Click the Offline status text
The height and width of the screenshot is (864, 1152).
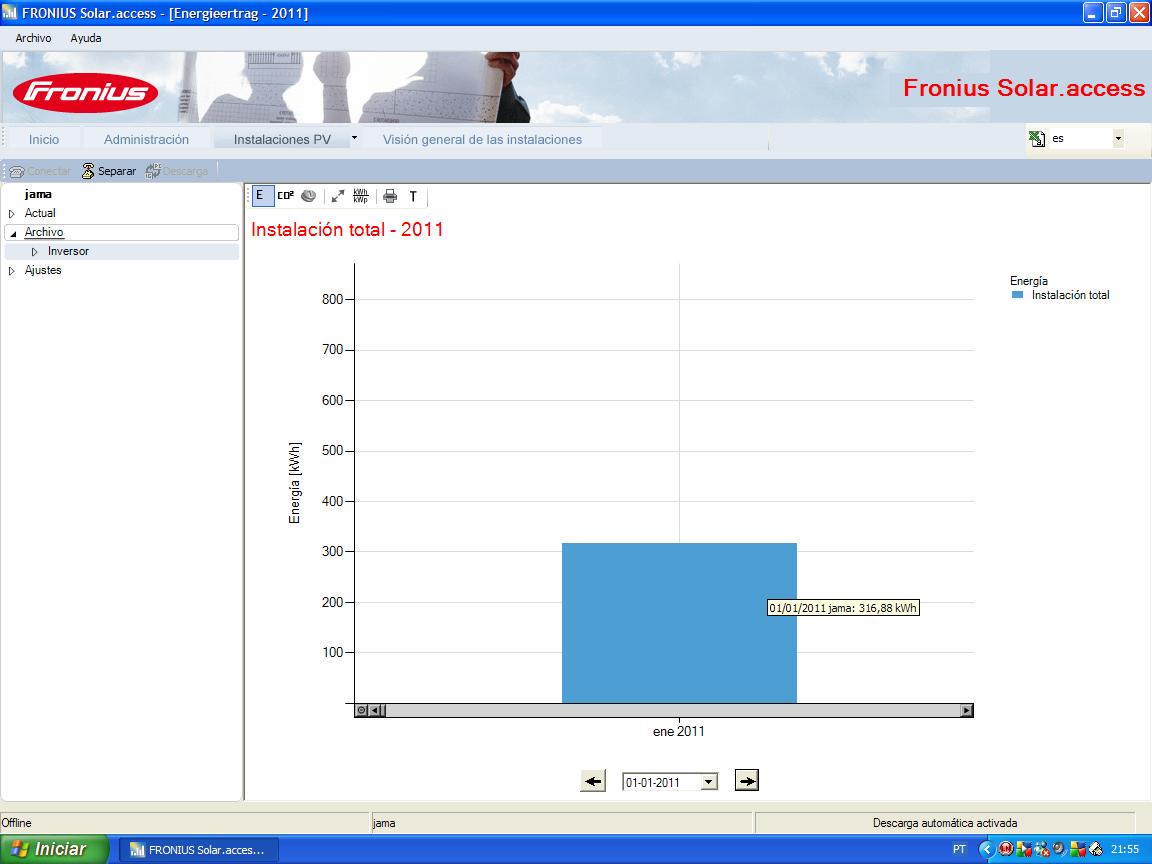coord(16,823)
